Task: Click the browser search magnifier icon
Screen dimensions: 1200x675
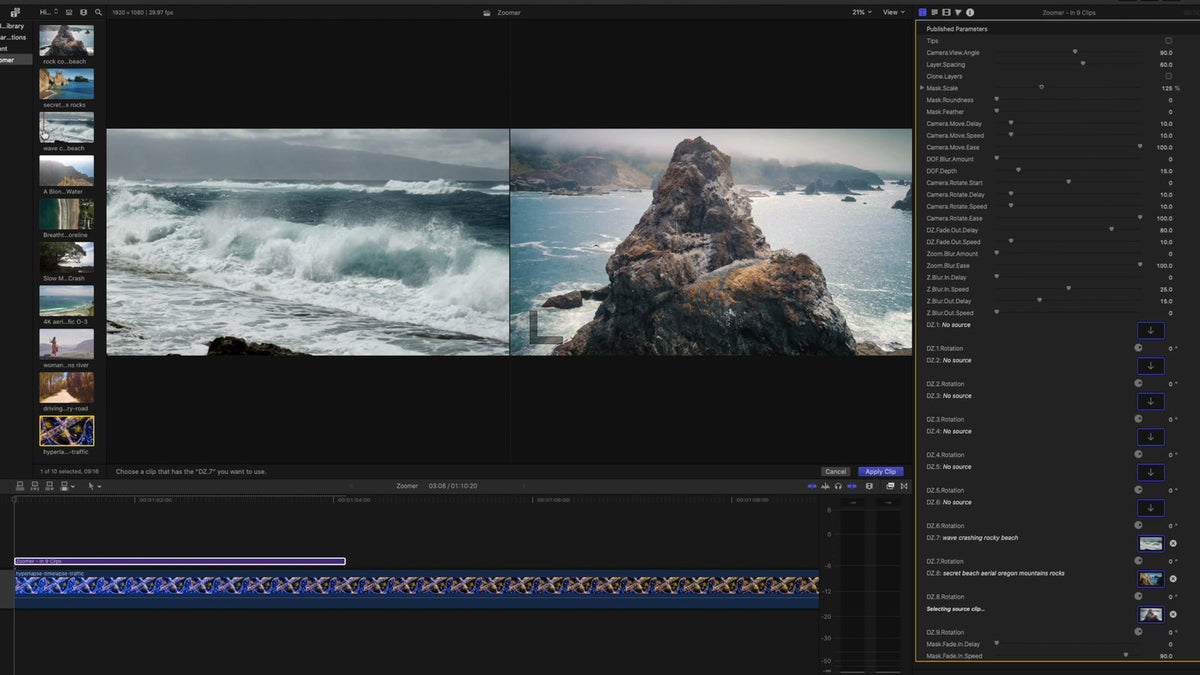Action: [98, 12]
